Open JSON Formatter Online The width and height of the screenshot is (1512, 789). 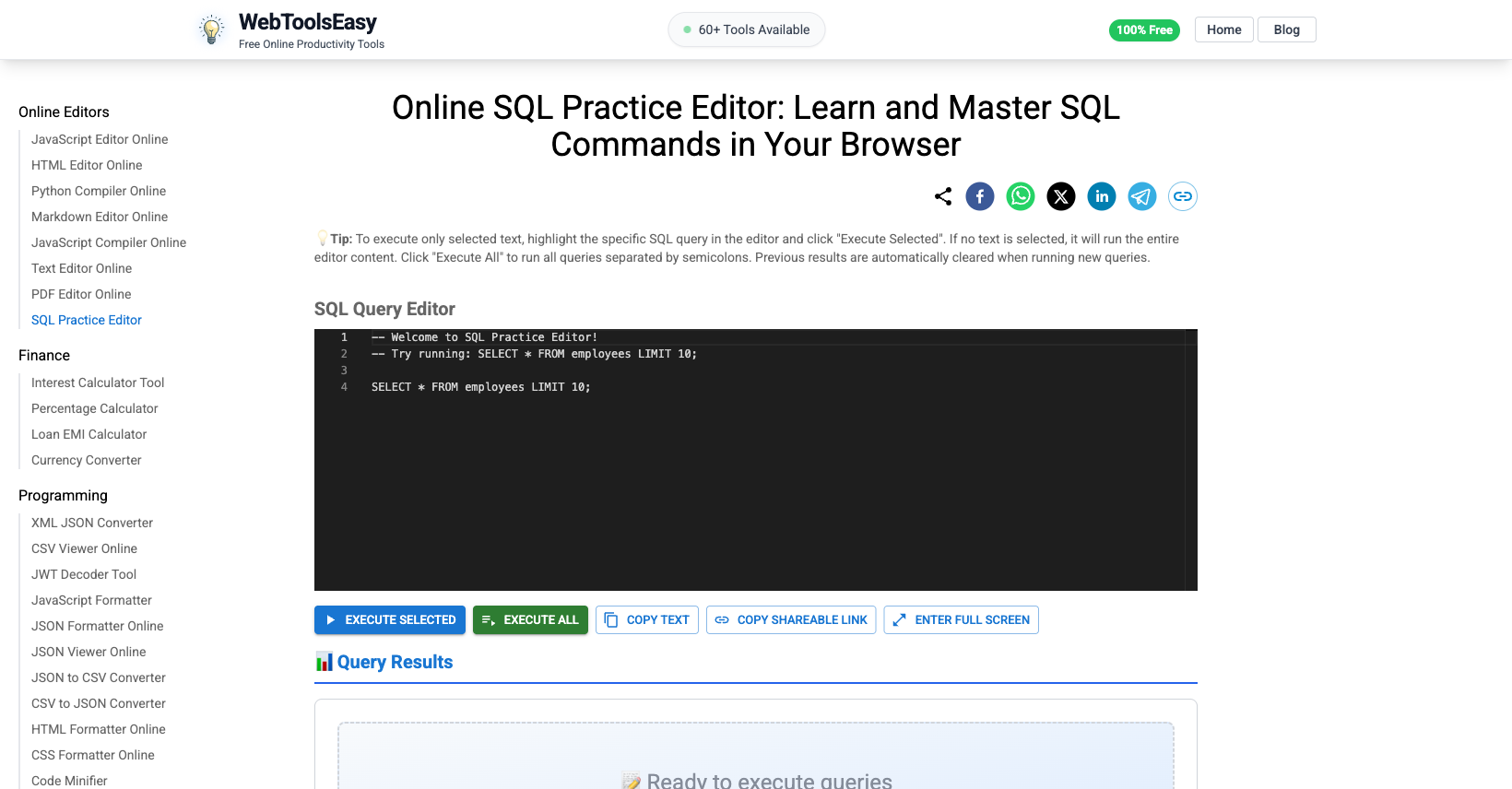pyautogui.click(x=98, y=626)
